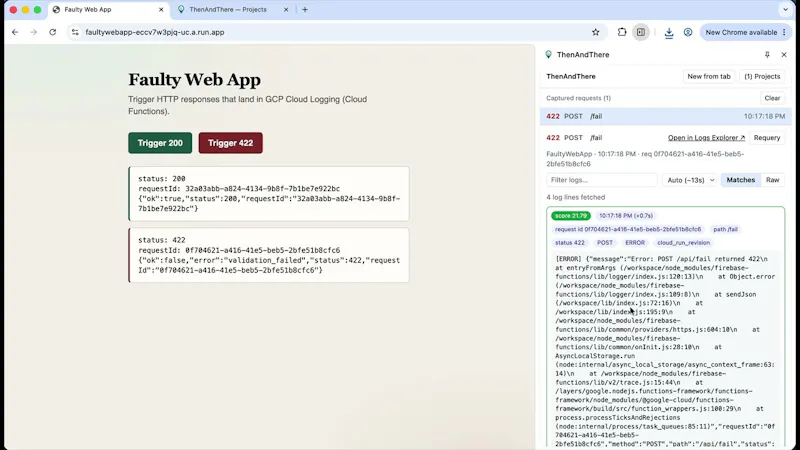This screenshot has height=450, width=800.
Task: Click the status: 200 response box
Action: pos(269,194)
